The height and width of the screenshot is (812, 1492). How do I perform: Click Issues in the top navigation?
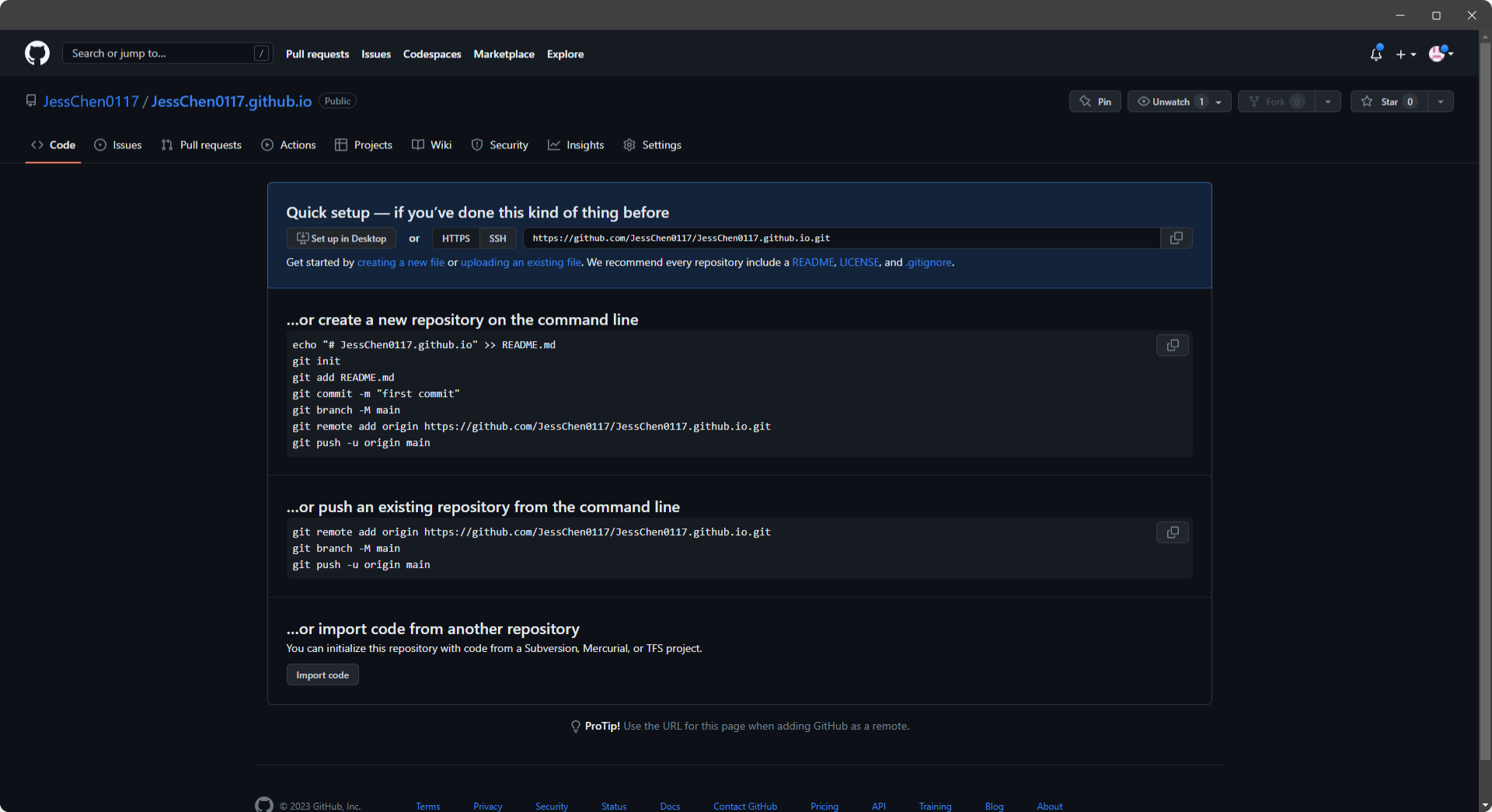pos(376,54)
